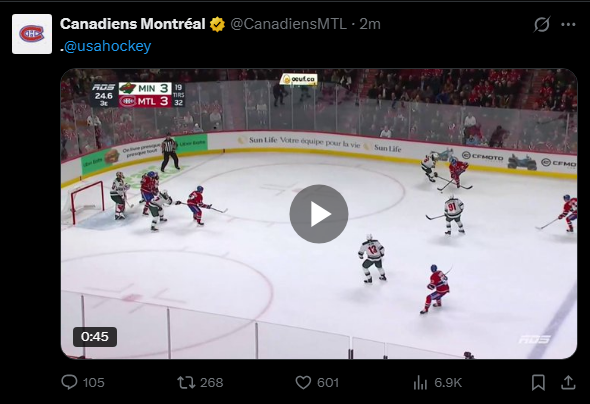Open the @usahockey mention
Screen dimensions: 590x404
point(107,46)
